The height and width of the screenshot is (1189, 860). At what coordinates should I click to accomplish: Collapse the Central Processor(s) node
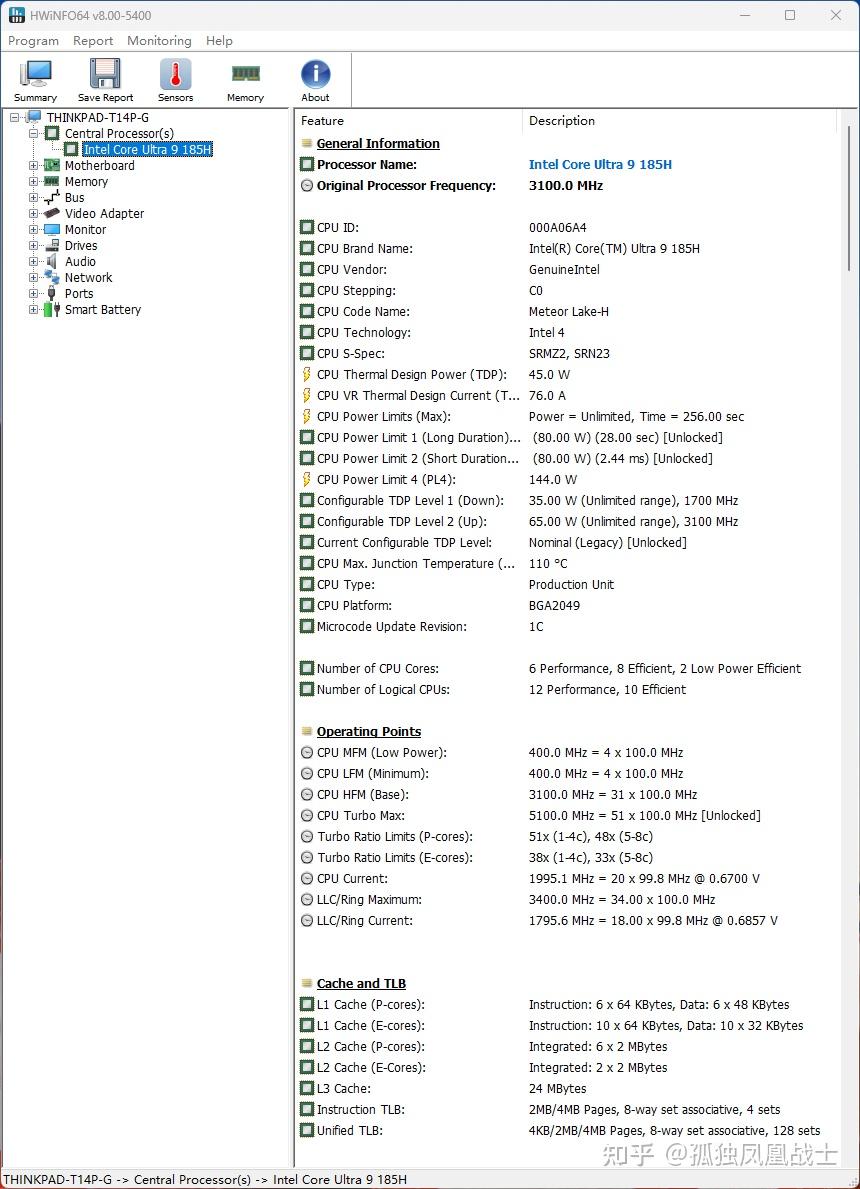tap(33, 133)
